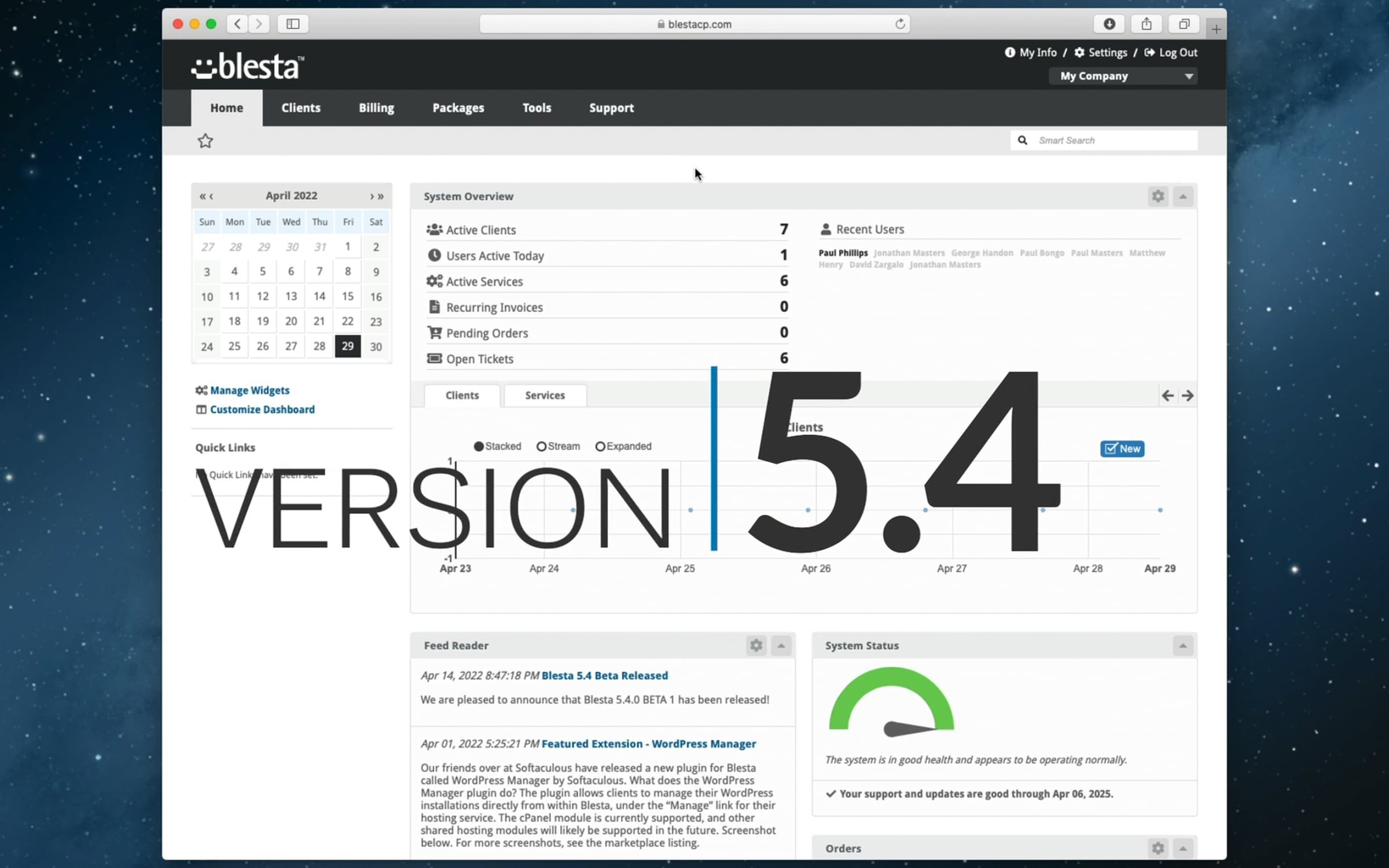Open the Billing menu
1389x868 pixels.
coord(376,108)
